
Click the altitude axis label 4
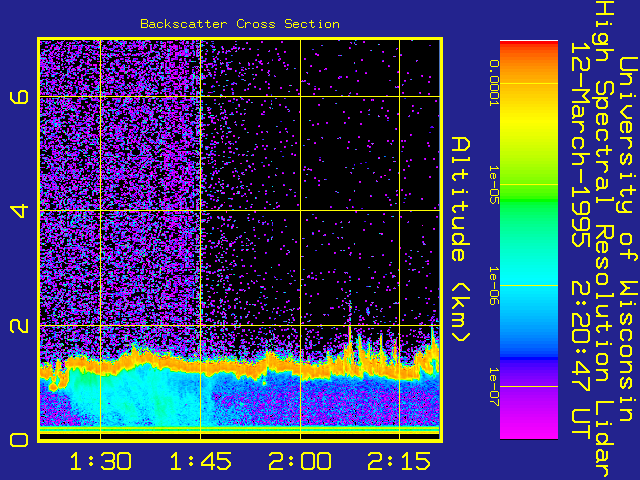[19, 211]
